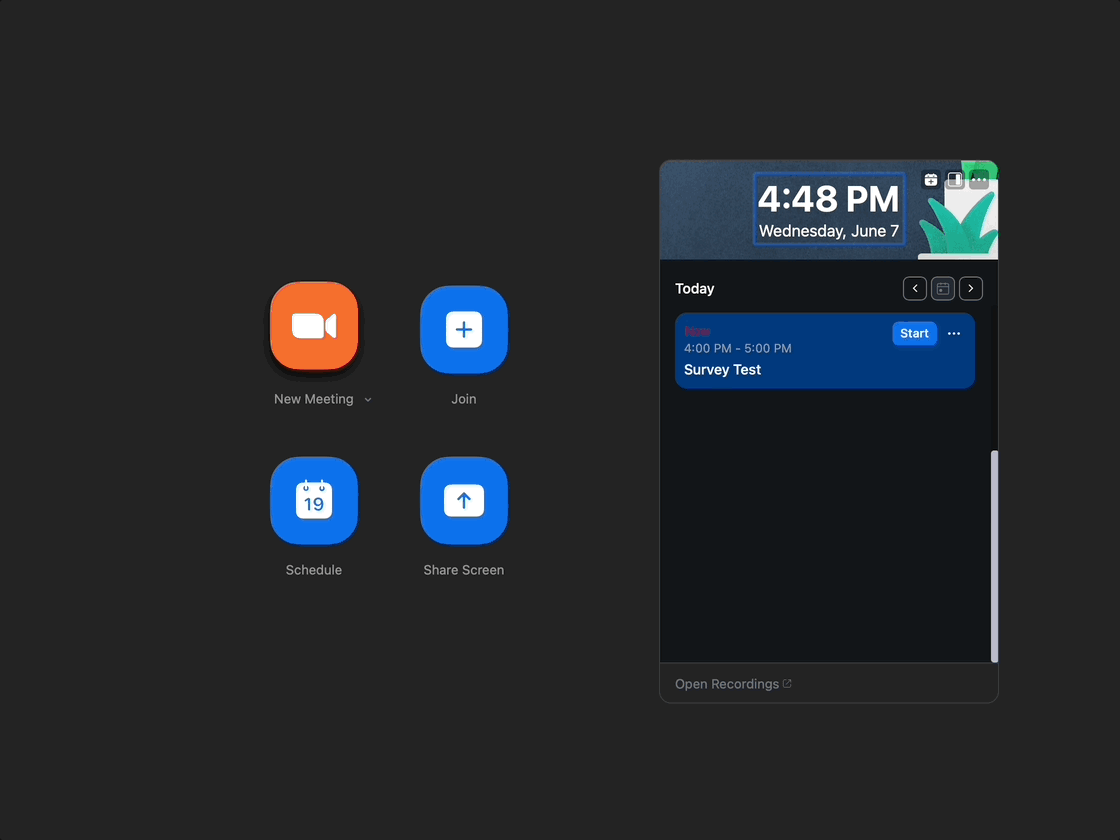
Task: Click the 4:48 PM clock display
Action: pos(829,199)
